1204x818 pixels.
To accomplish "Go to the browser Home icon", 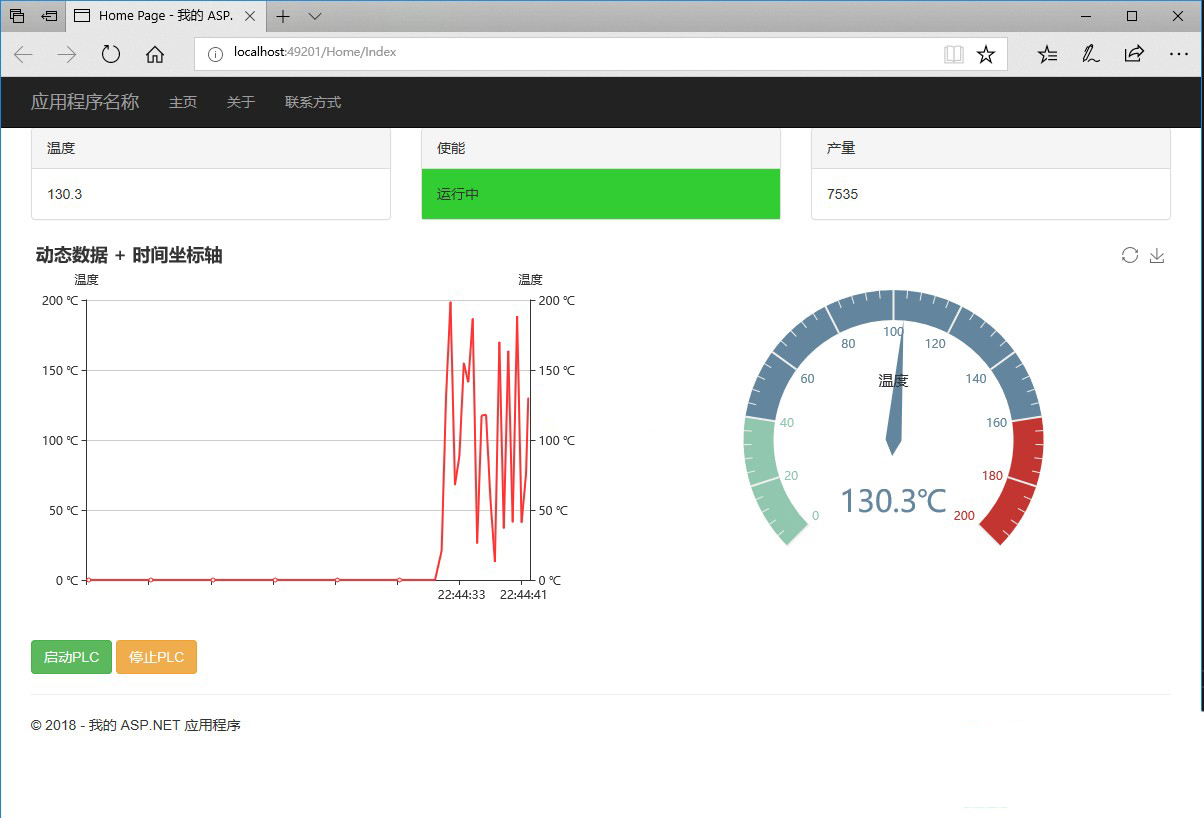I will click(x=155, y=54).
